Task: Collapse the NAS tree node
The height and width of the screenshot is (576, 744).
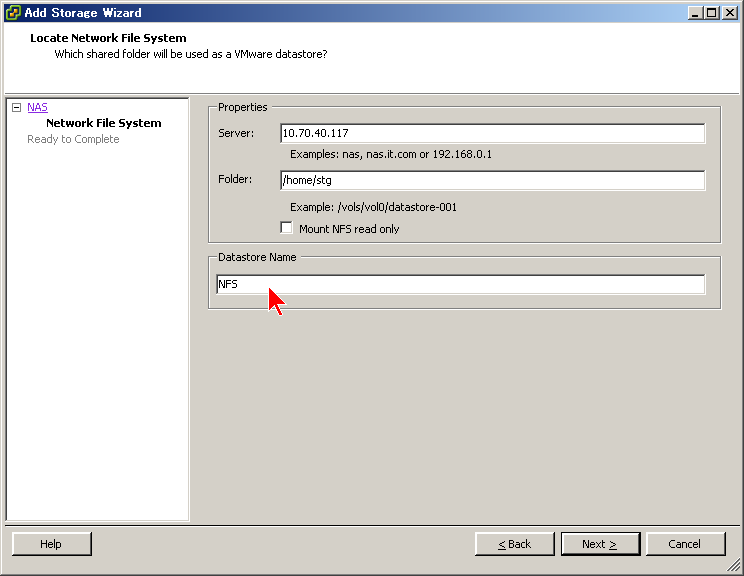Action: coord(17,108)
